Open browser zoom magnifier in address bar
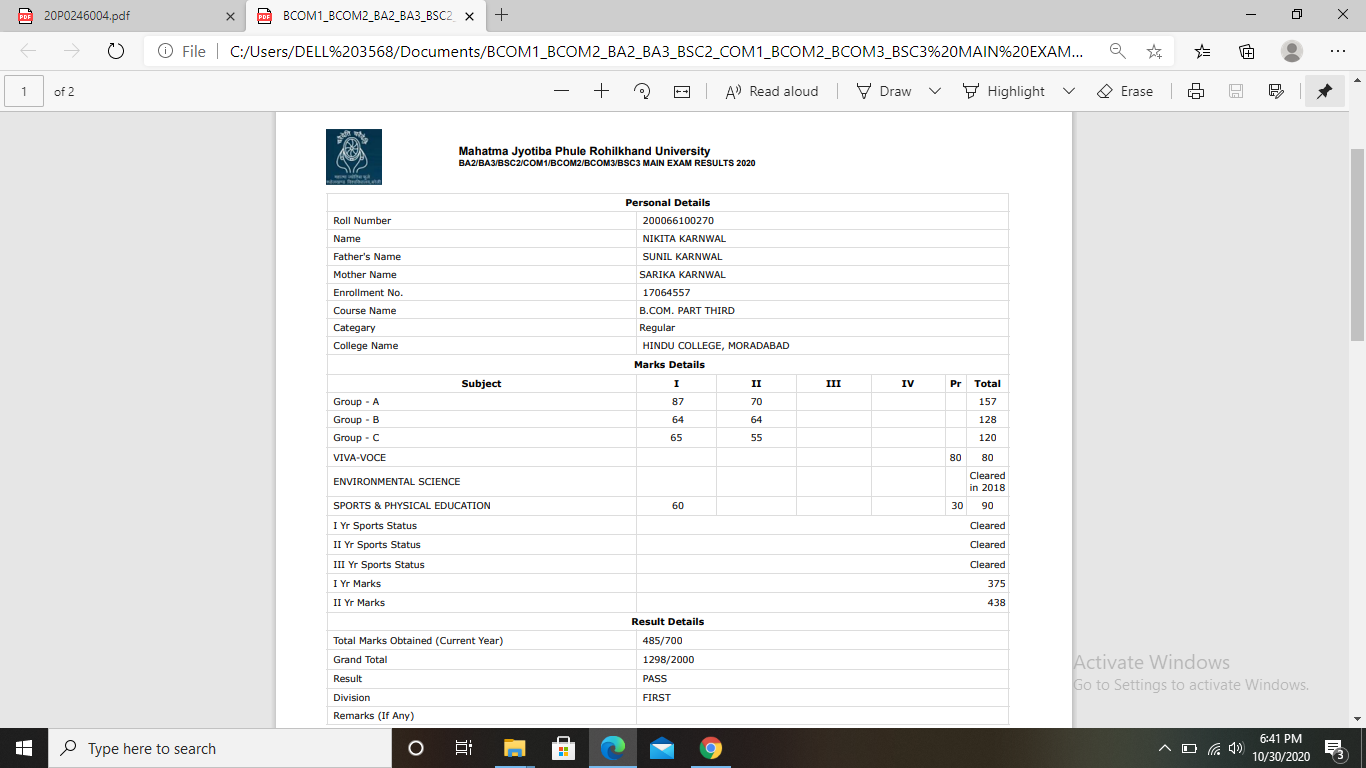This screenshot has height=768, width=1366. point(1117,51)
